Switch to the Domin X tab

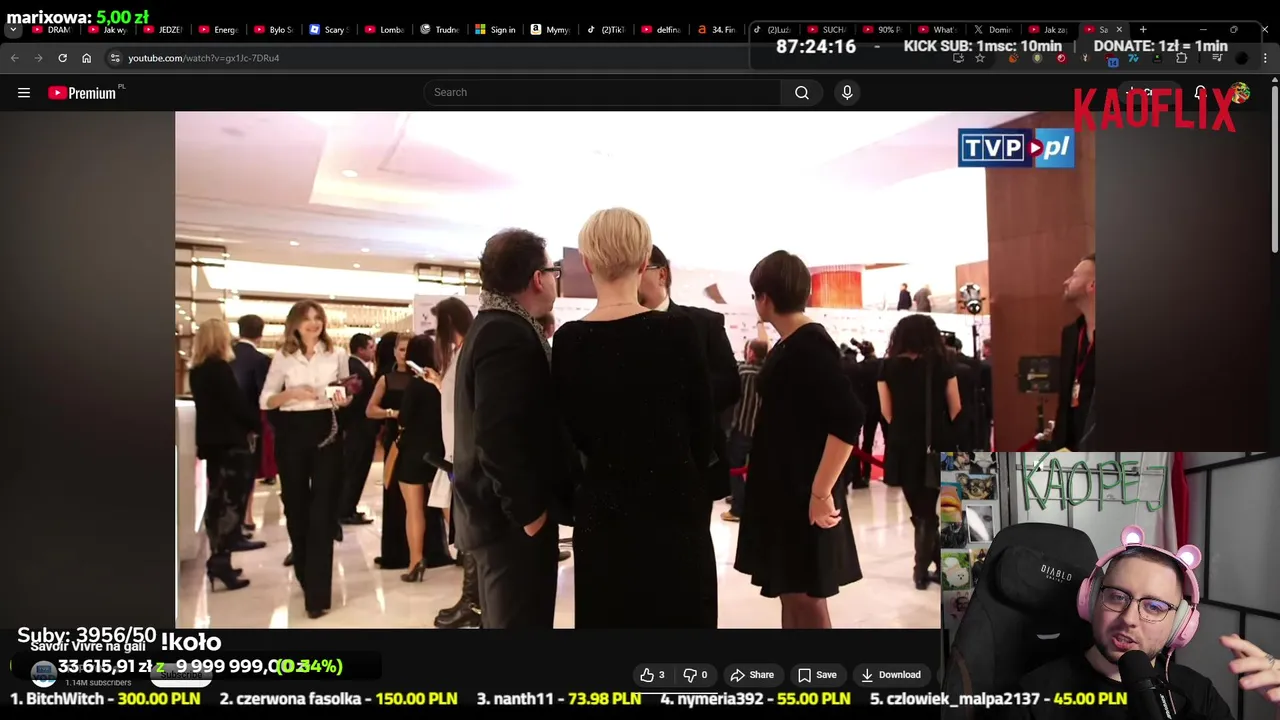pos(993,30)
